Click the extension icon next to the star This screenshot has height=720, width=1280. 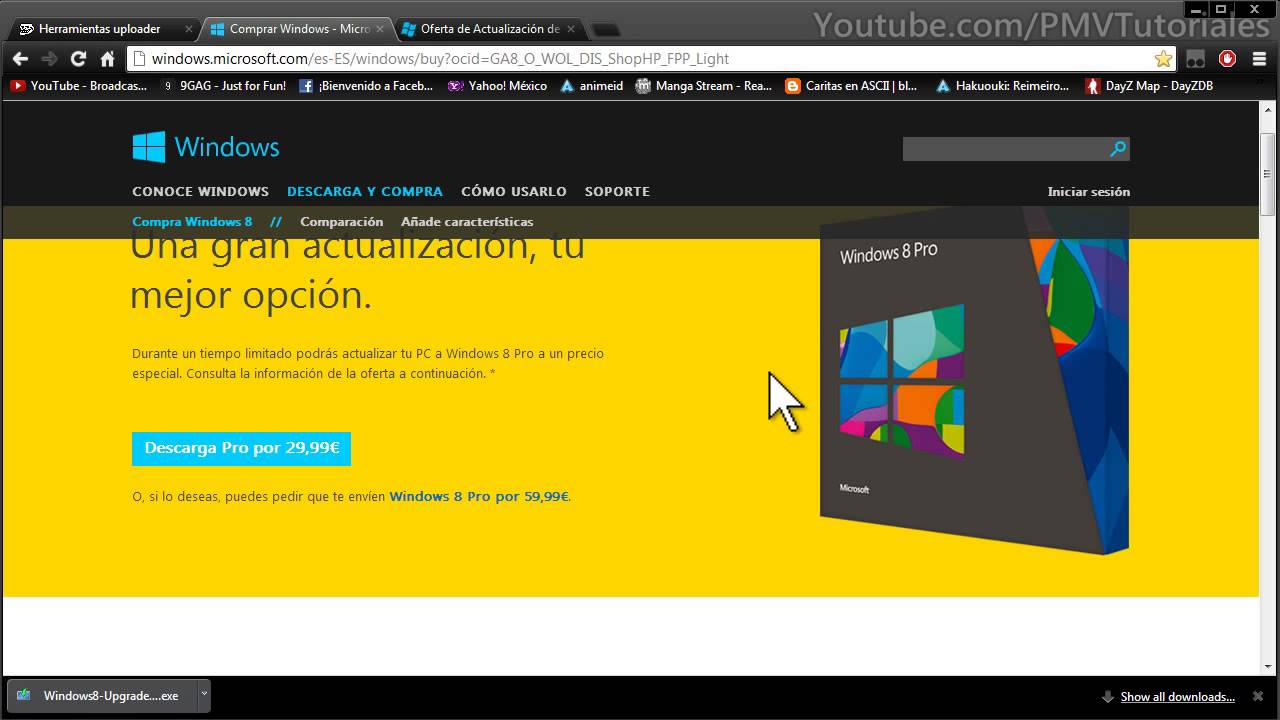(x=1195, y=59)
